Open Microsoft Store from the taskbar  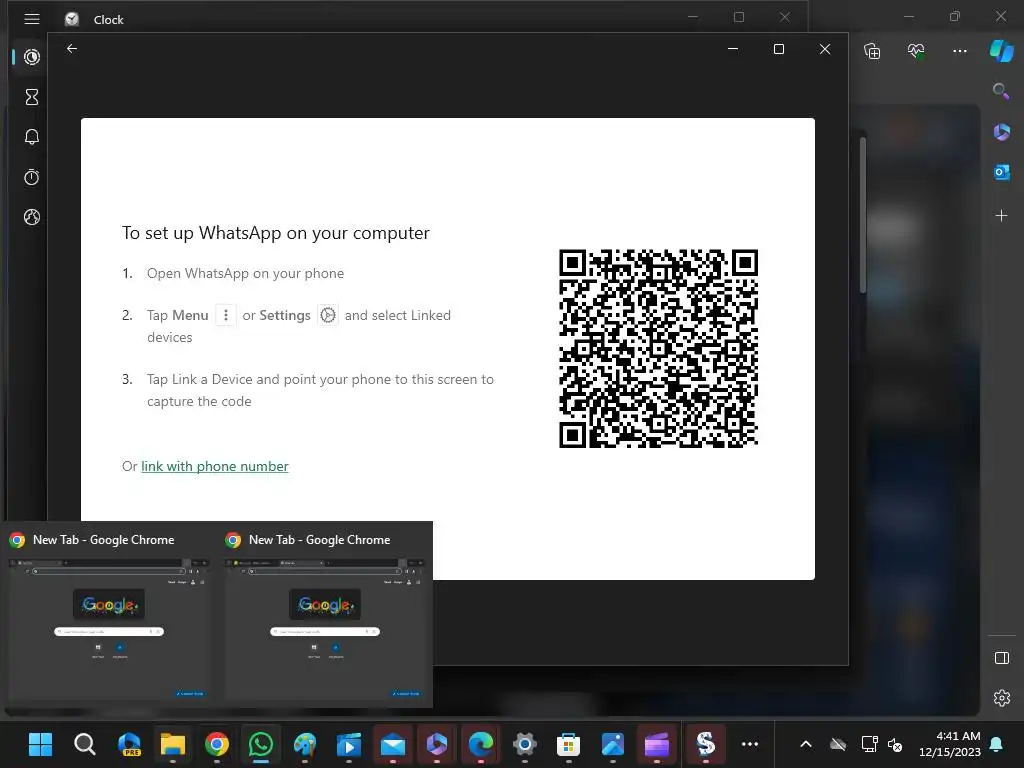pos(568,744)
